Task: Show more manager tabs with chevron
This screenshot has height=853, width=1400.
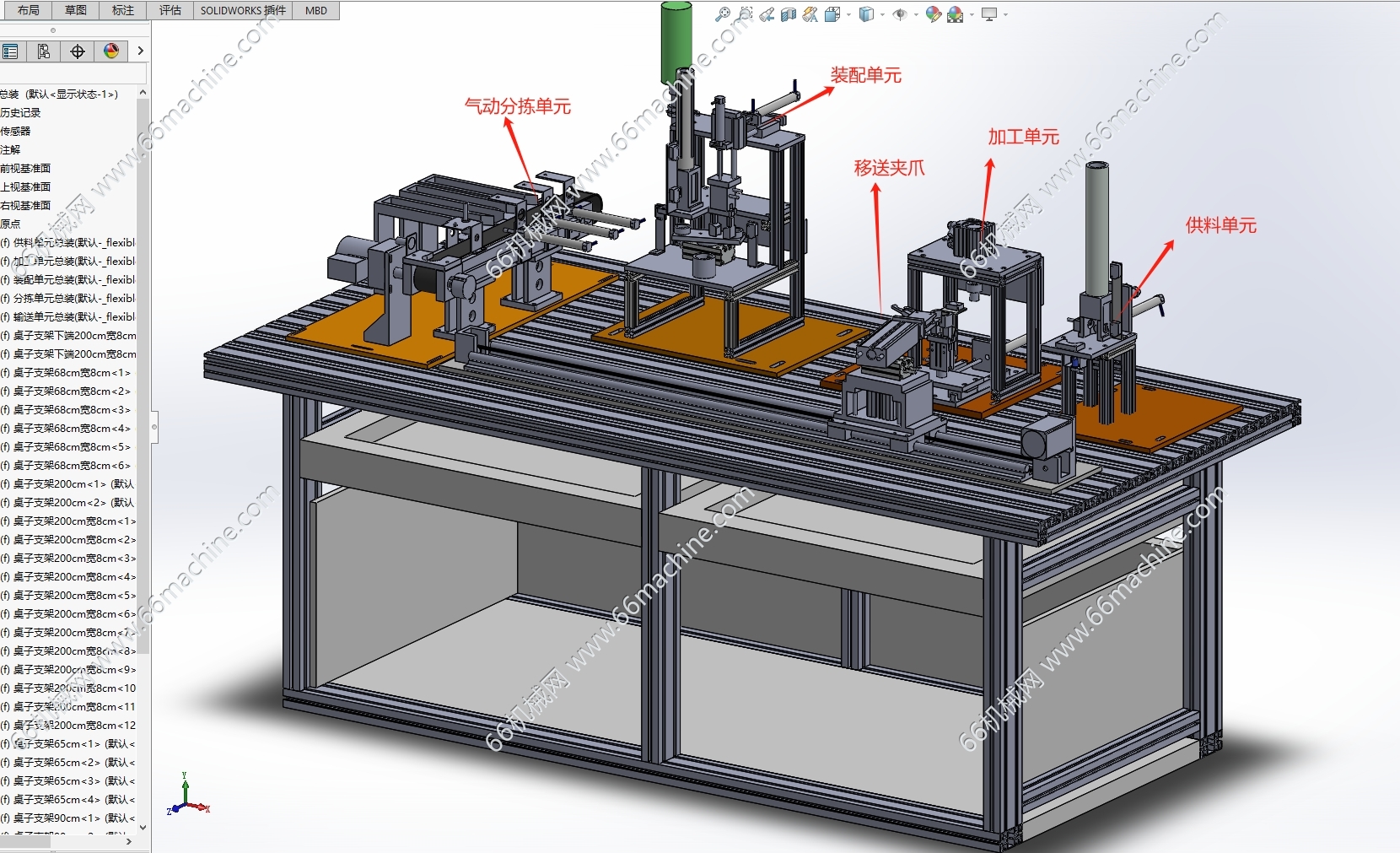Action: tap(141, 51)
